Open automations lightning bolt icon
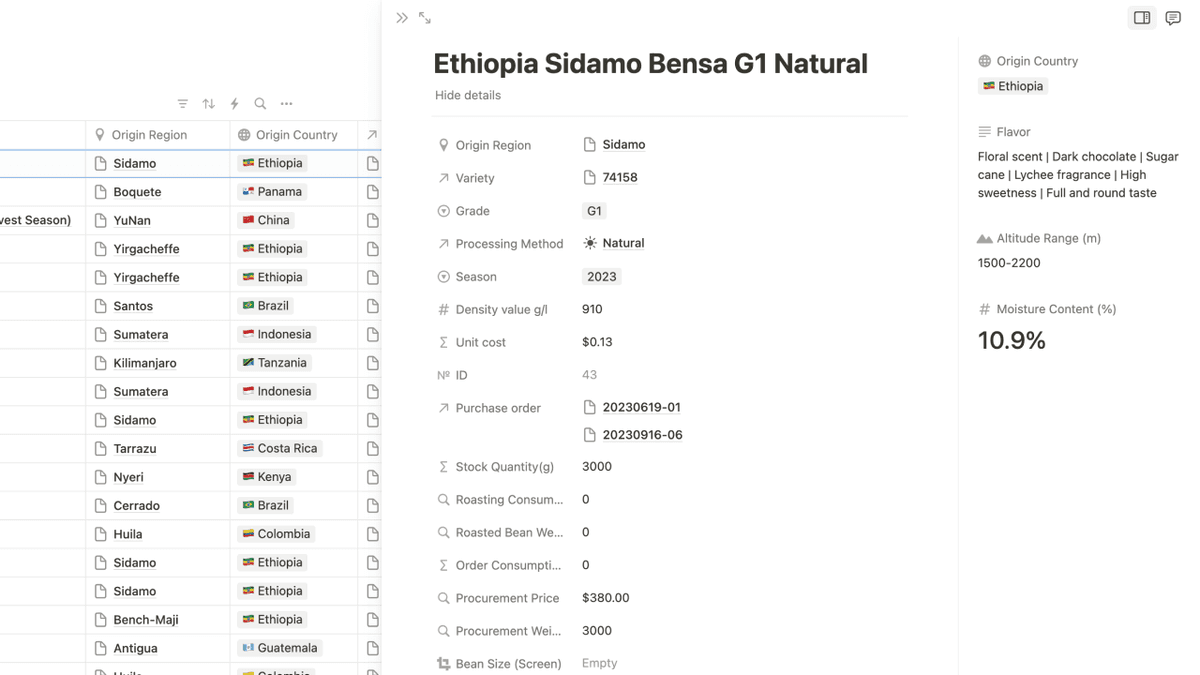The height and width of the screenshot is (675, 1200). pos(234,104)
